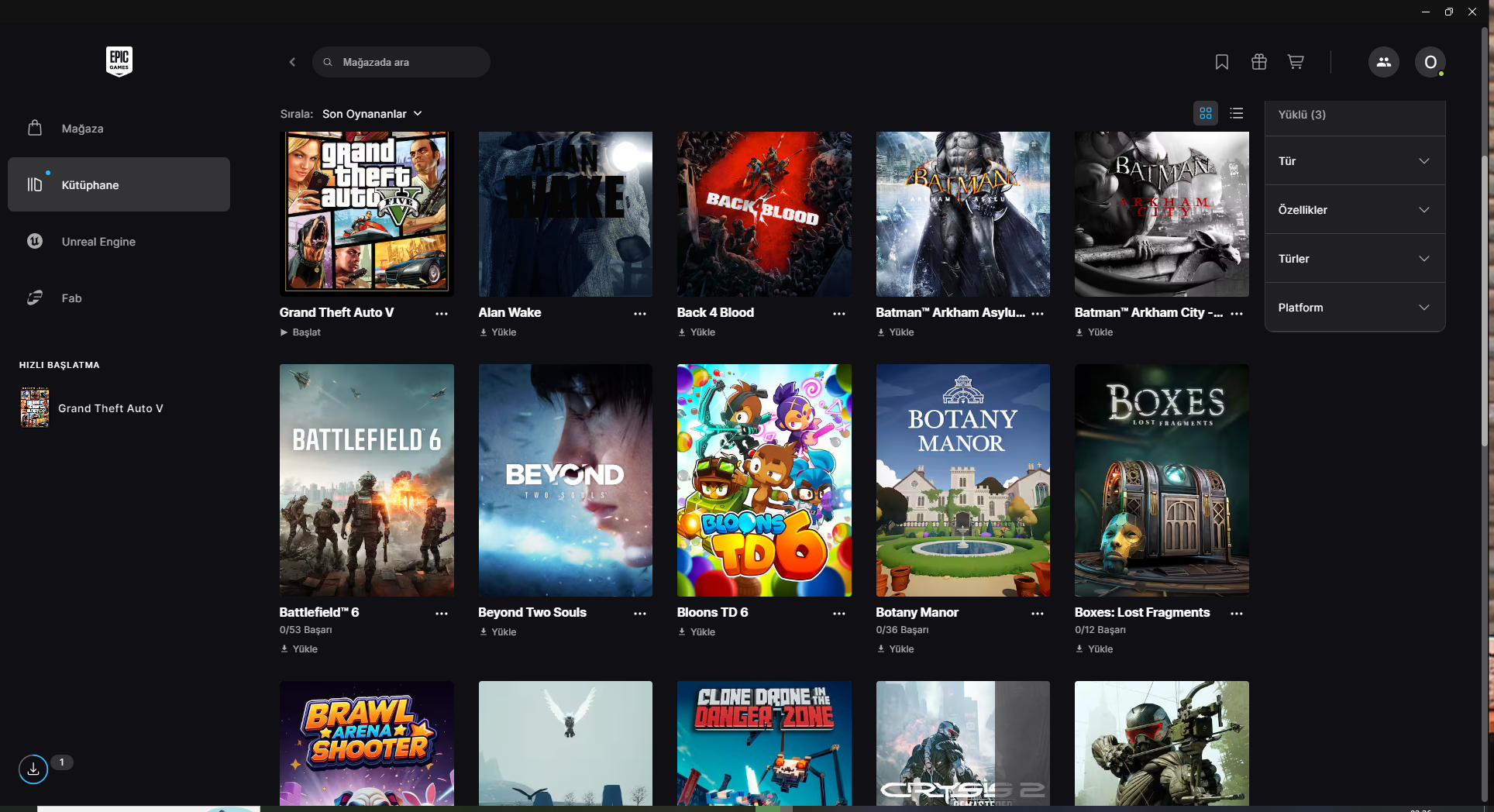The width and height of the screenshot is (1494, 812).
Task: Click Yükle under Bloons TD 6
Action: 697,632
